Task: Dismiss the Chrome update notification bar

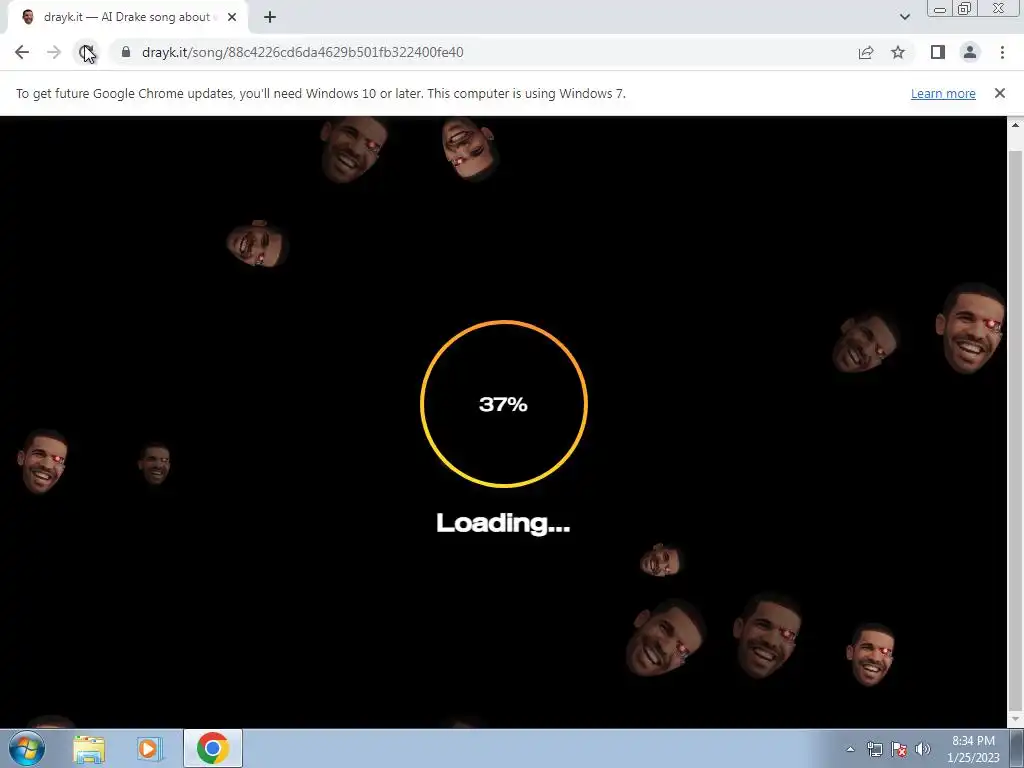Action: [1000, 93]
